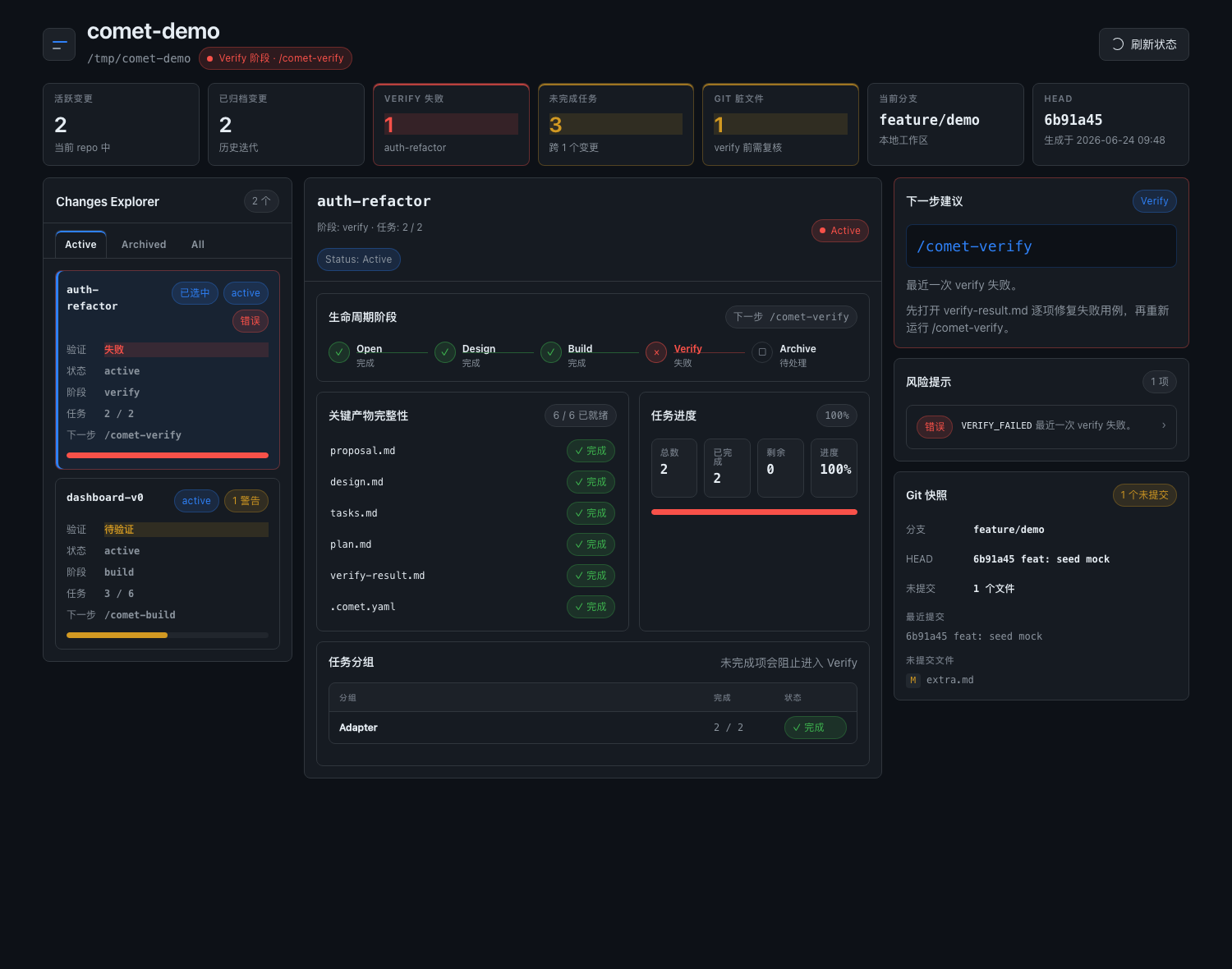
Task: Click the /comet-verify command box
Action: click(1041, 246)
